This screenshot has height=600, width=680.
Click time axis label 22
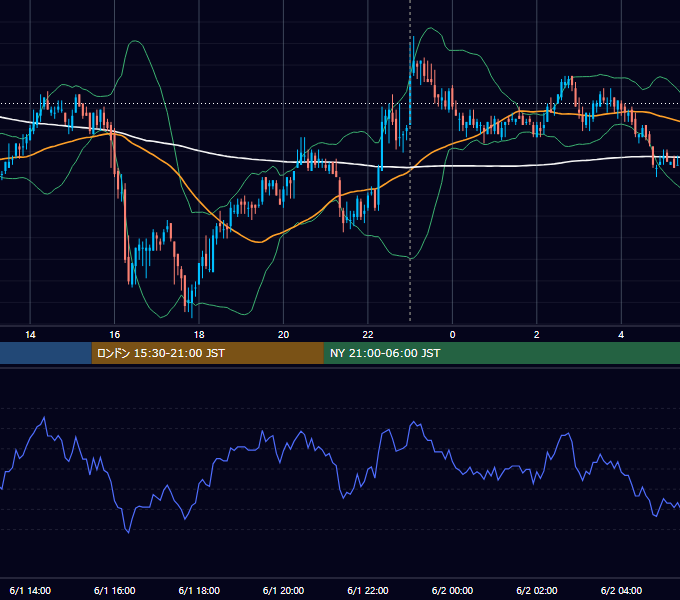tap(368, 335)
